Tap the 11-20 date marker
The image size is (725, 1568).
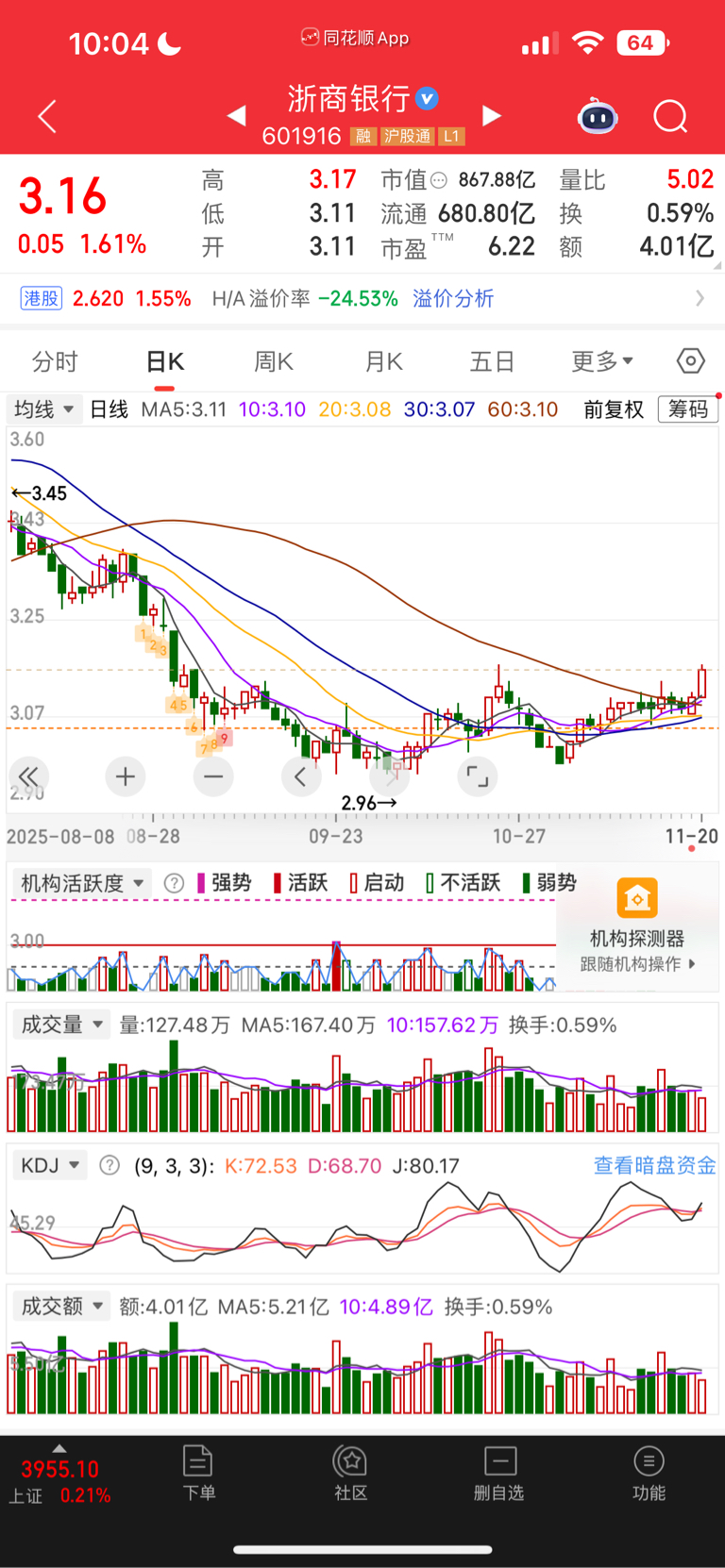pyautogui.click(x=692, y=836)
